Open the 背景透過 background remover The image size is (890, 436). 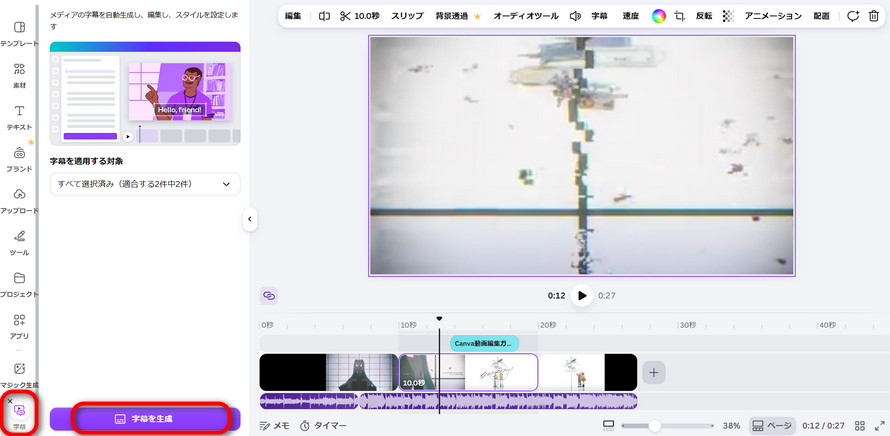pos(457,16)
